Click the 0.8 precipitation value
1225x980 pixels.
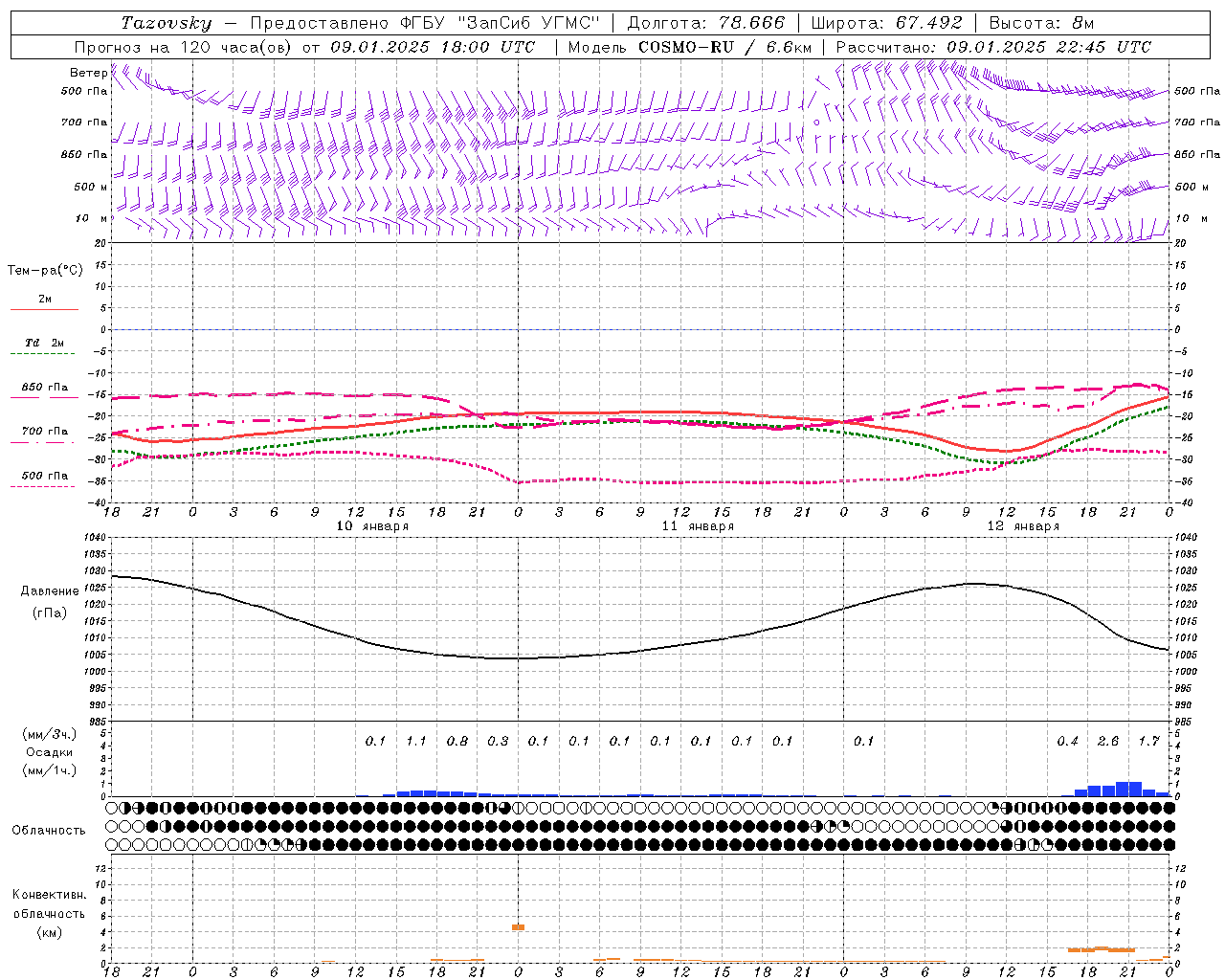tap(457, 742)
